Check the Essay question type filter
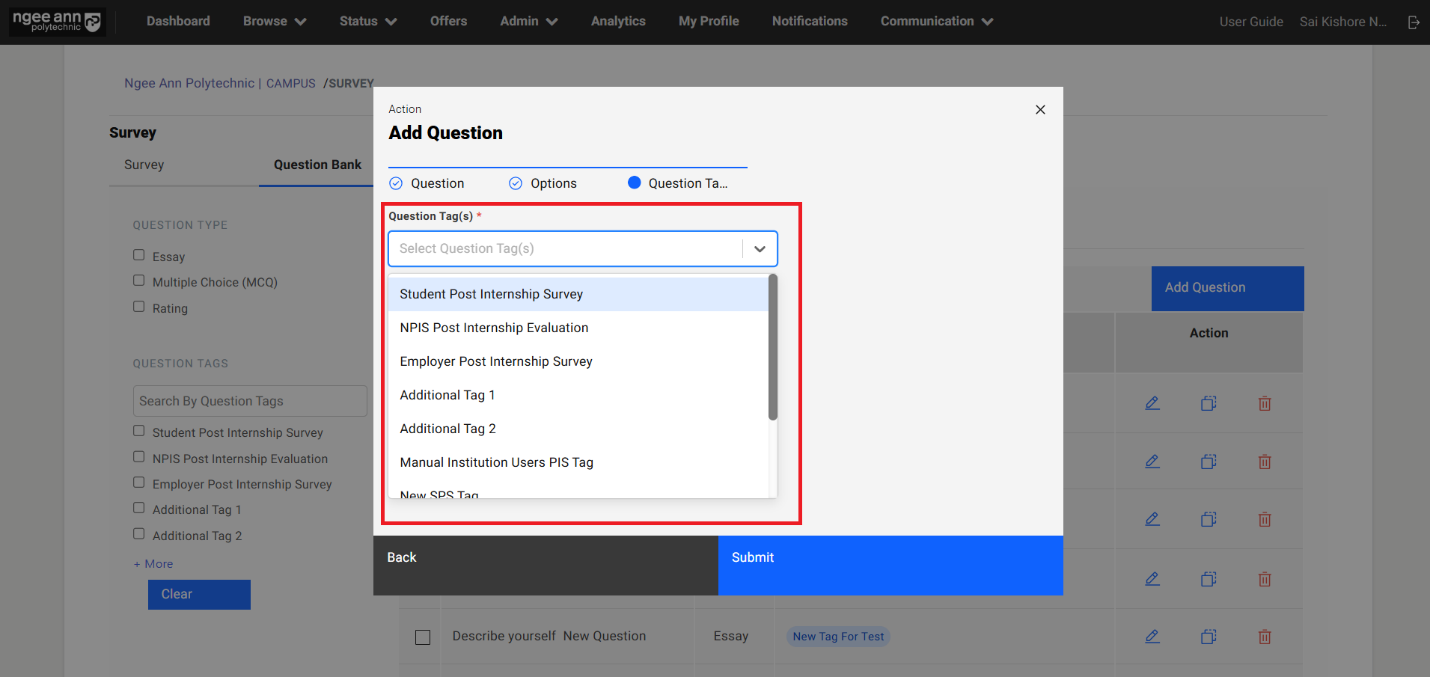Screen dimensions: 1430x677 coord(139,256)
